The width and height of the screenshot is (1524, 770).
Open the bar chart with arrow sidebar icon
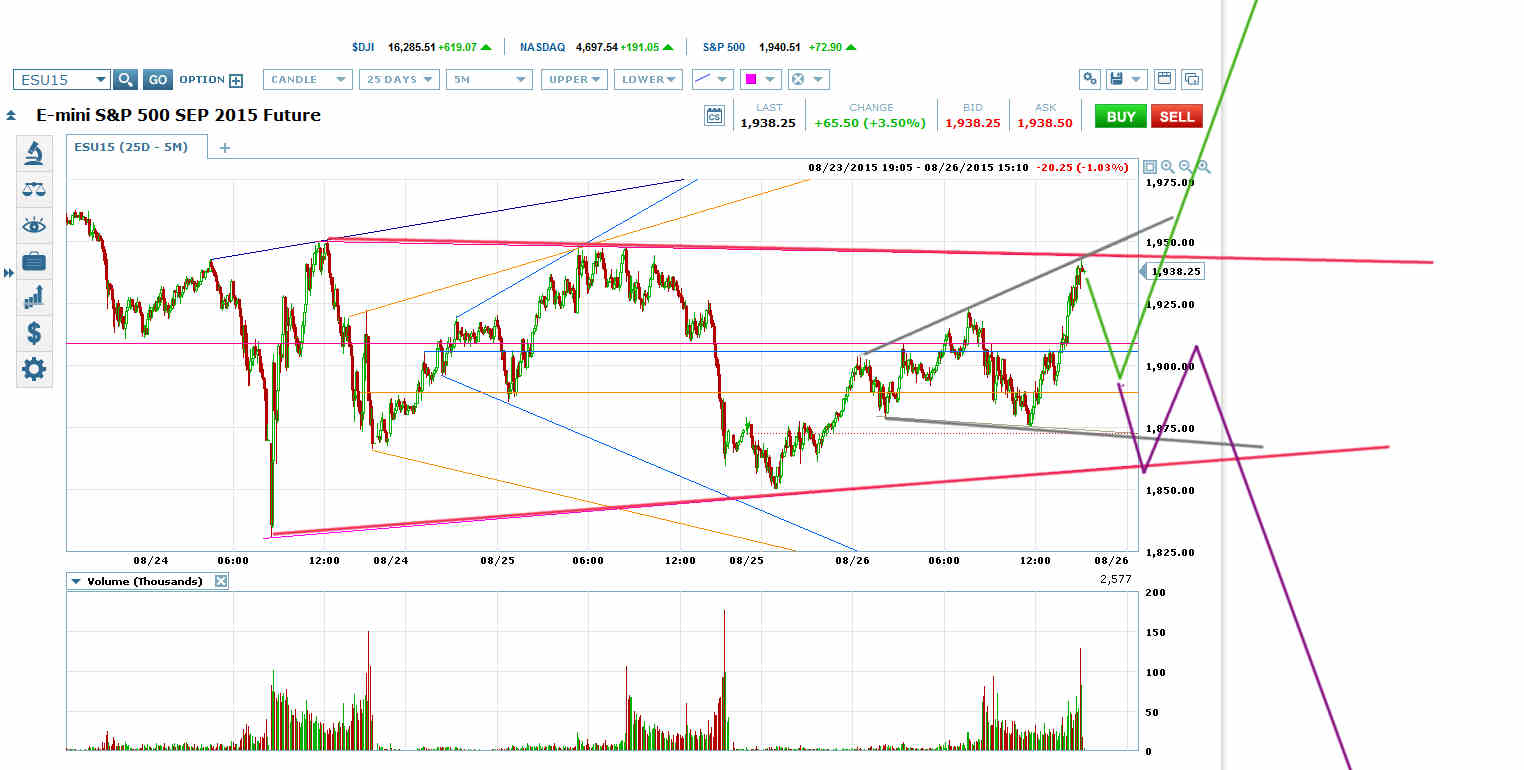pyautogui.click(x=34, y=296)
